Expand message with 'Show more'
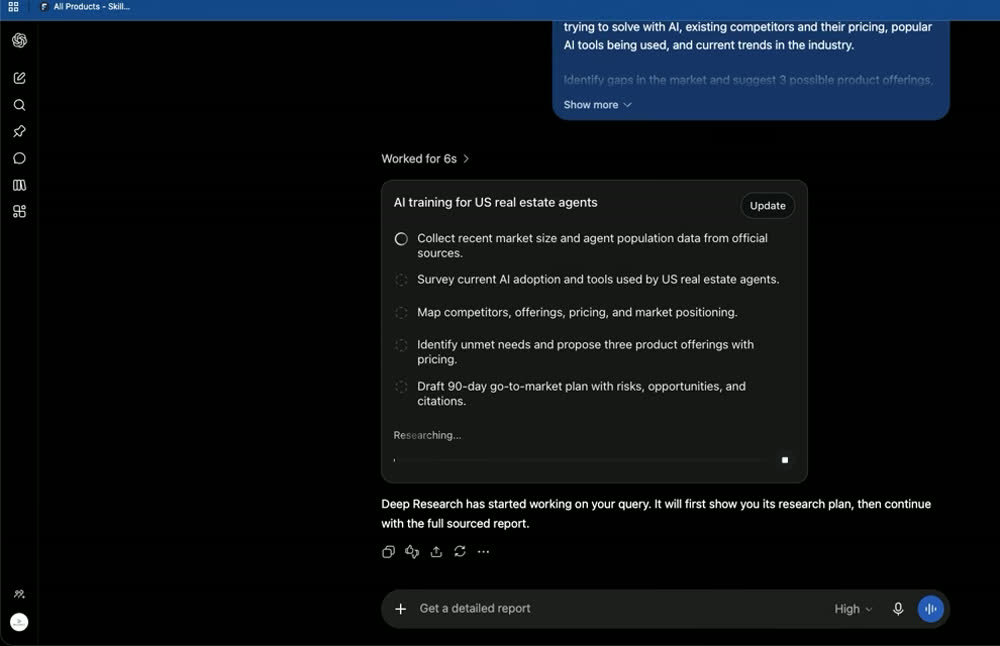This screenshot has width=1000, height=646. (x=598, y=105)
